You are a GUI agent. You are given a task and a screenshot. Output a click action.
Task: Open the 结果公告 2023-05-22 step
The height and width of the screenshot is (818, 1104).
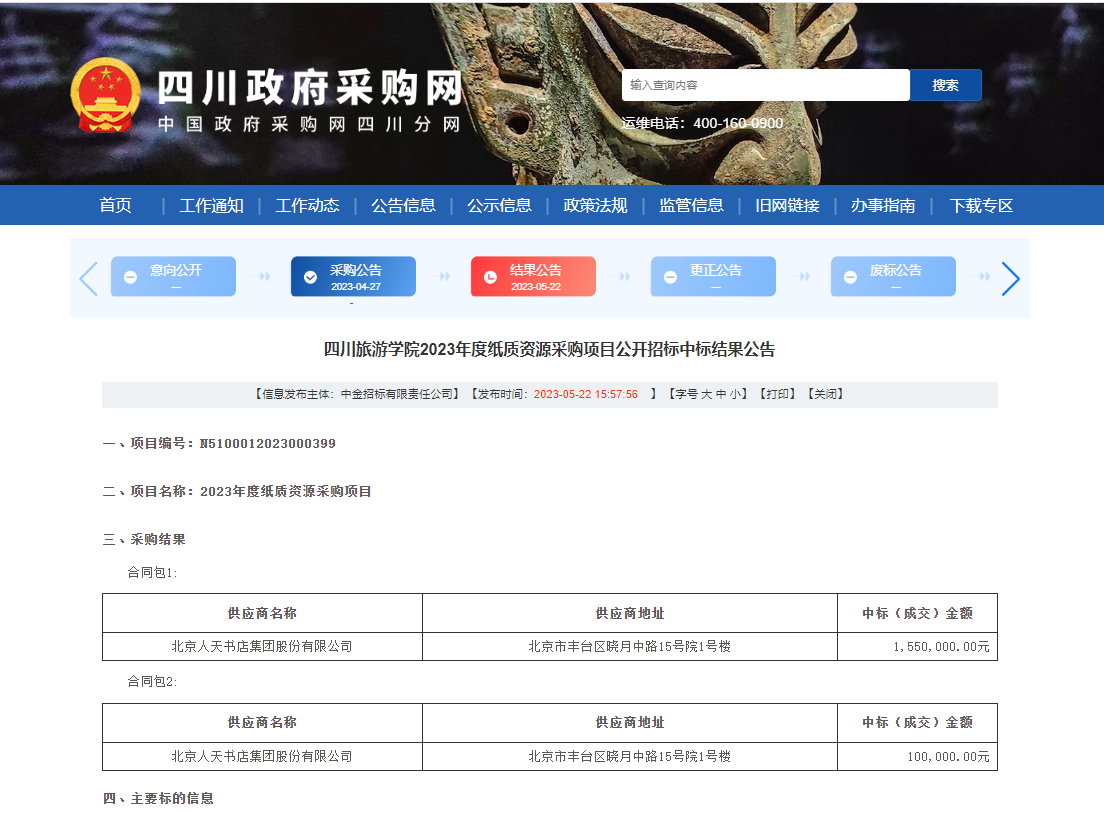(x=533, y=277)
